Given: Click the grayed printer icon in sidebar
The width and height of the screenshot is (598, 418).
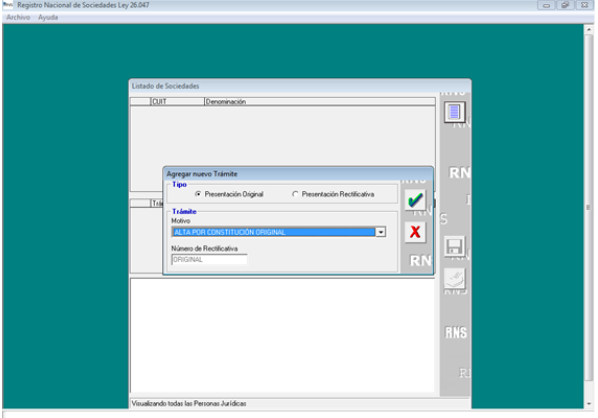Looking at the screenshot, I should click(454, 278).
